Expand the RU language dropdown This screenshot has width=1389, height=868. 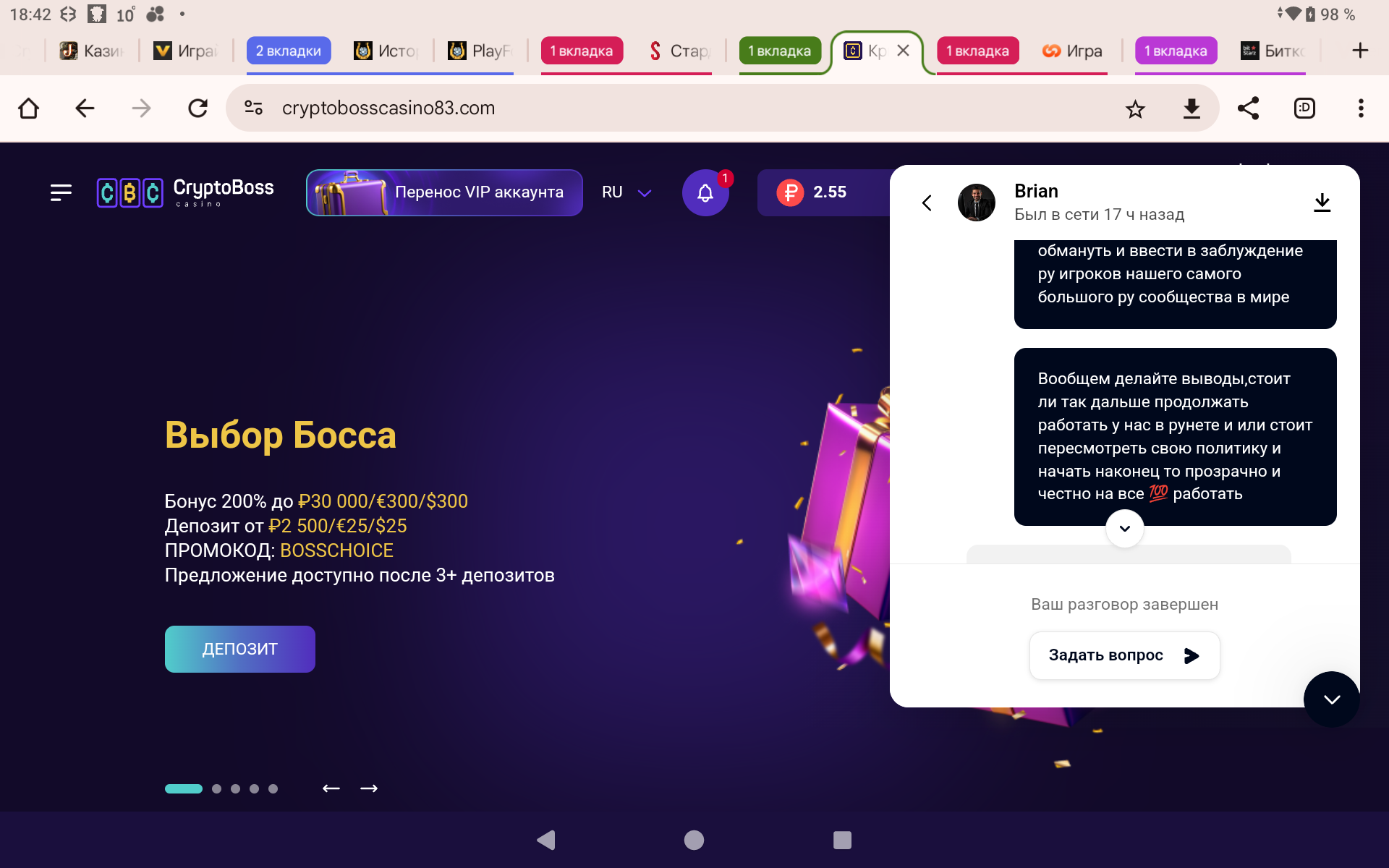(x=626, y=192)
